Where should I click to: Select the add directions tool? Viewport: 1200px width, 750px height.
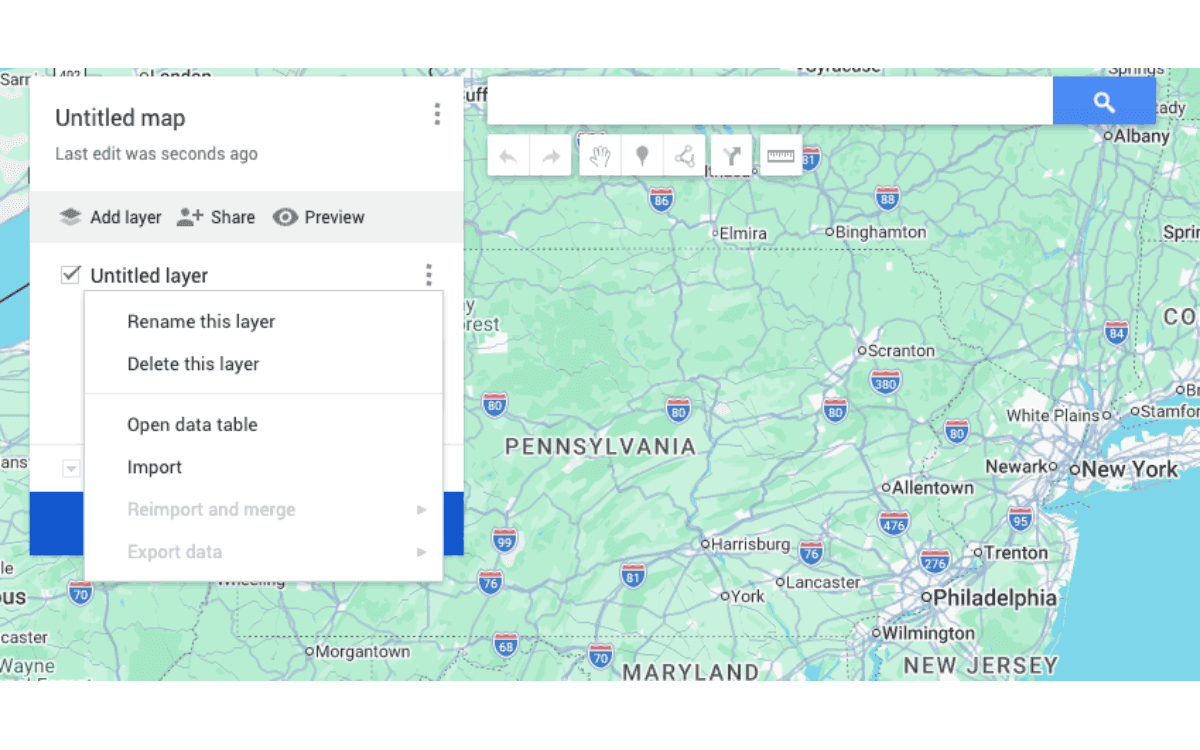coord(732,156)
